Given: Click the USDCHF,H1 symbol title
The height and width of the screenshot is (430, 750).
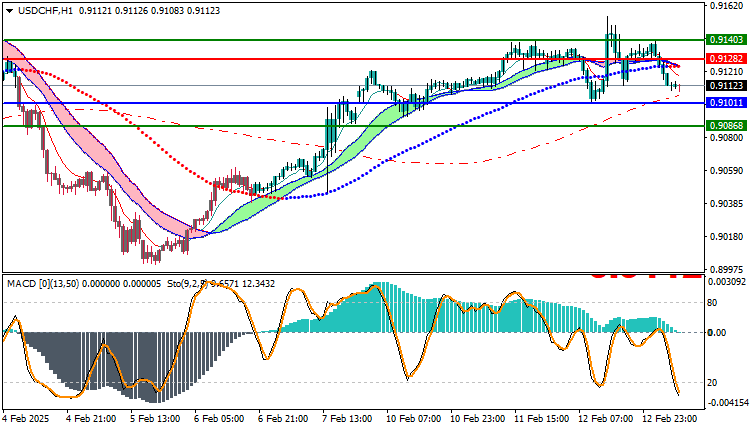Looking at the screenshot, I should click(x=45, y=11).
